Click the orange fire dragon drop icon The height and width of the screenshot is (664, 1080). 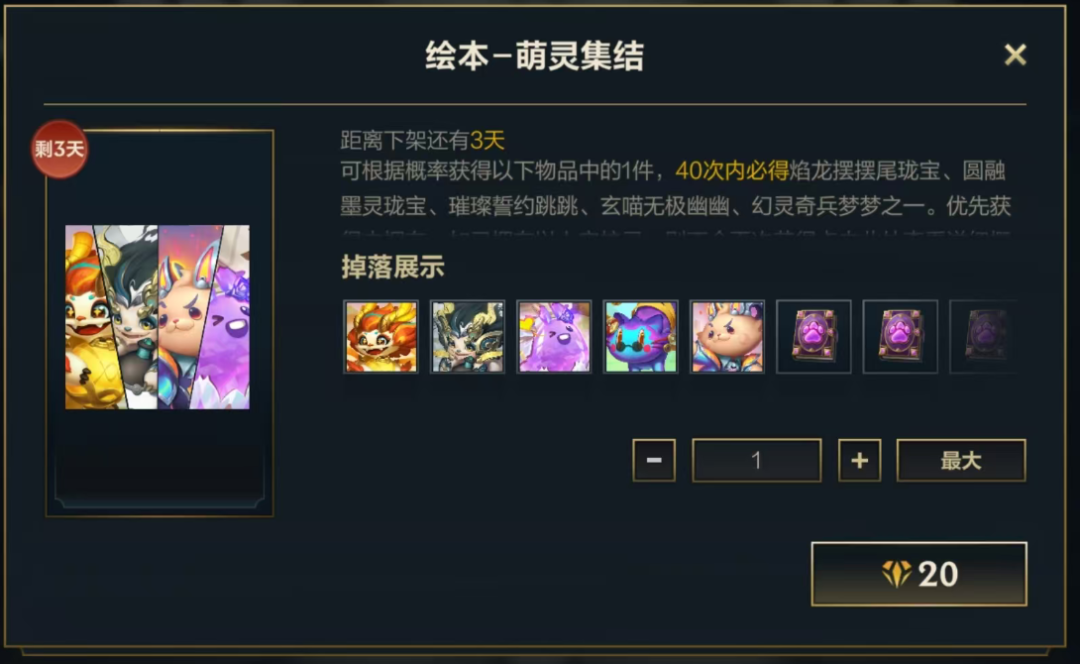(x=381, y=337)
